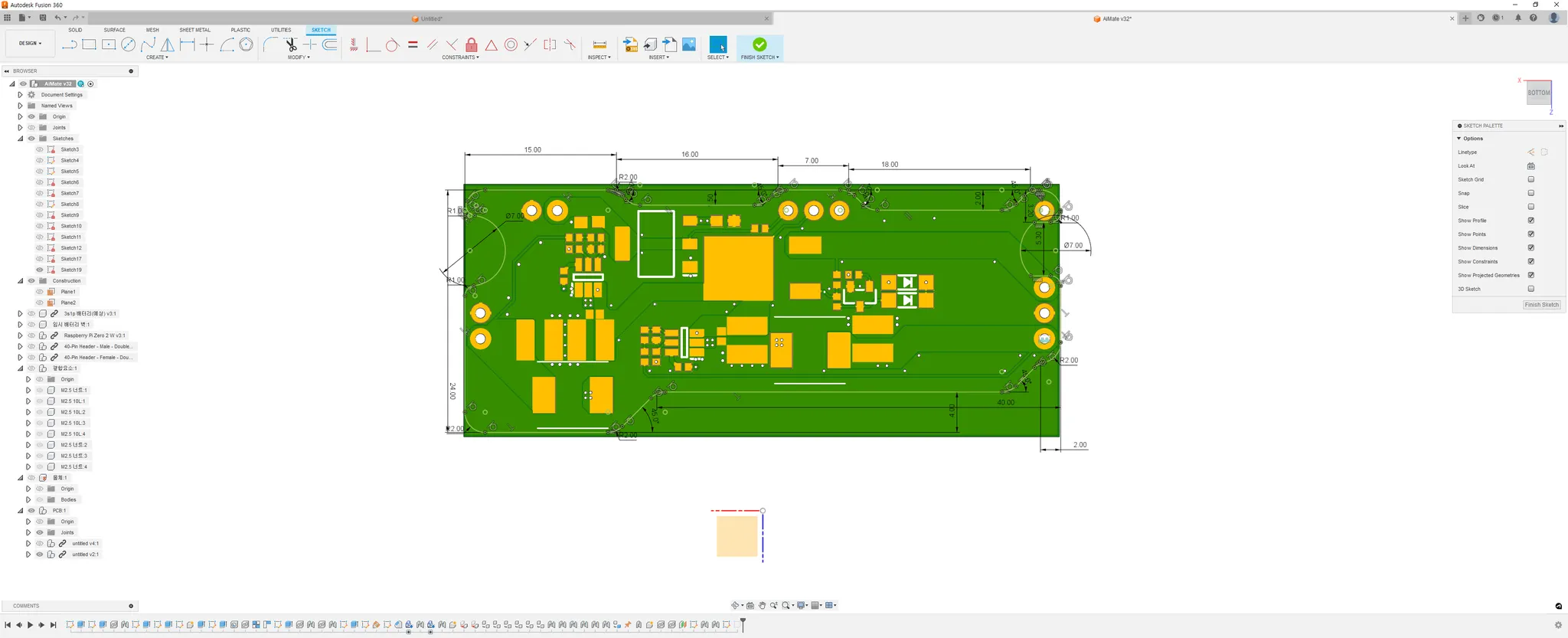1568x638 pixels.
Task: Click the Insert Image icon
Action: point(689,45)
